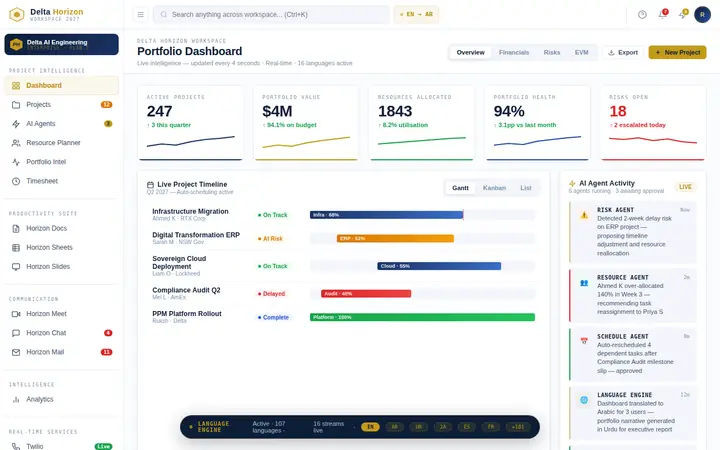Open the help icon in top bar

click(642, 15)
